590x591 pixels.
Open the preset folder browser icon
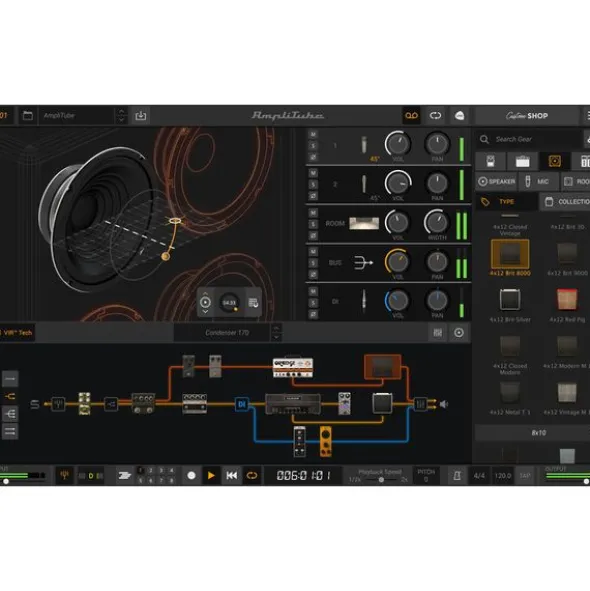(28, 116)
